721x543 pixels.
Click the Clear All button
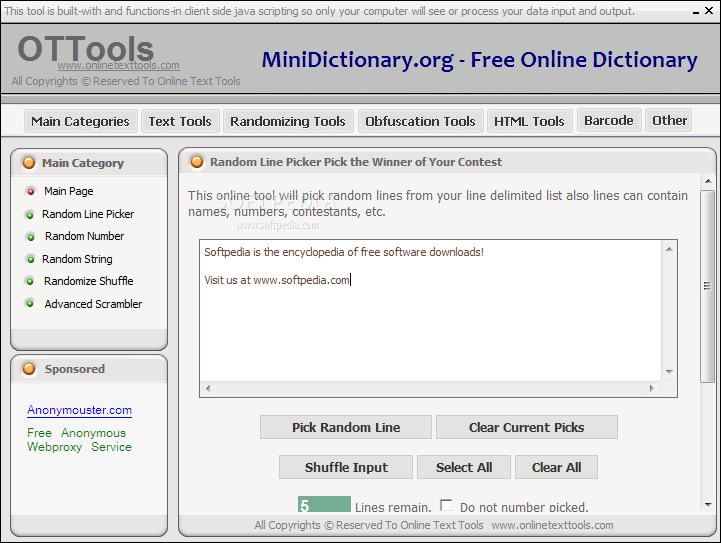coord(556,467)
